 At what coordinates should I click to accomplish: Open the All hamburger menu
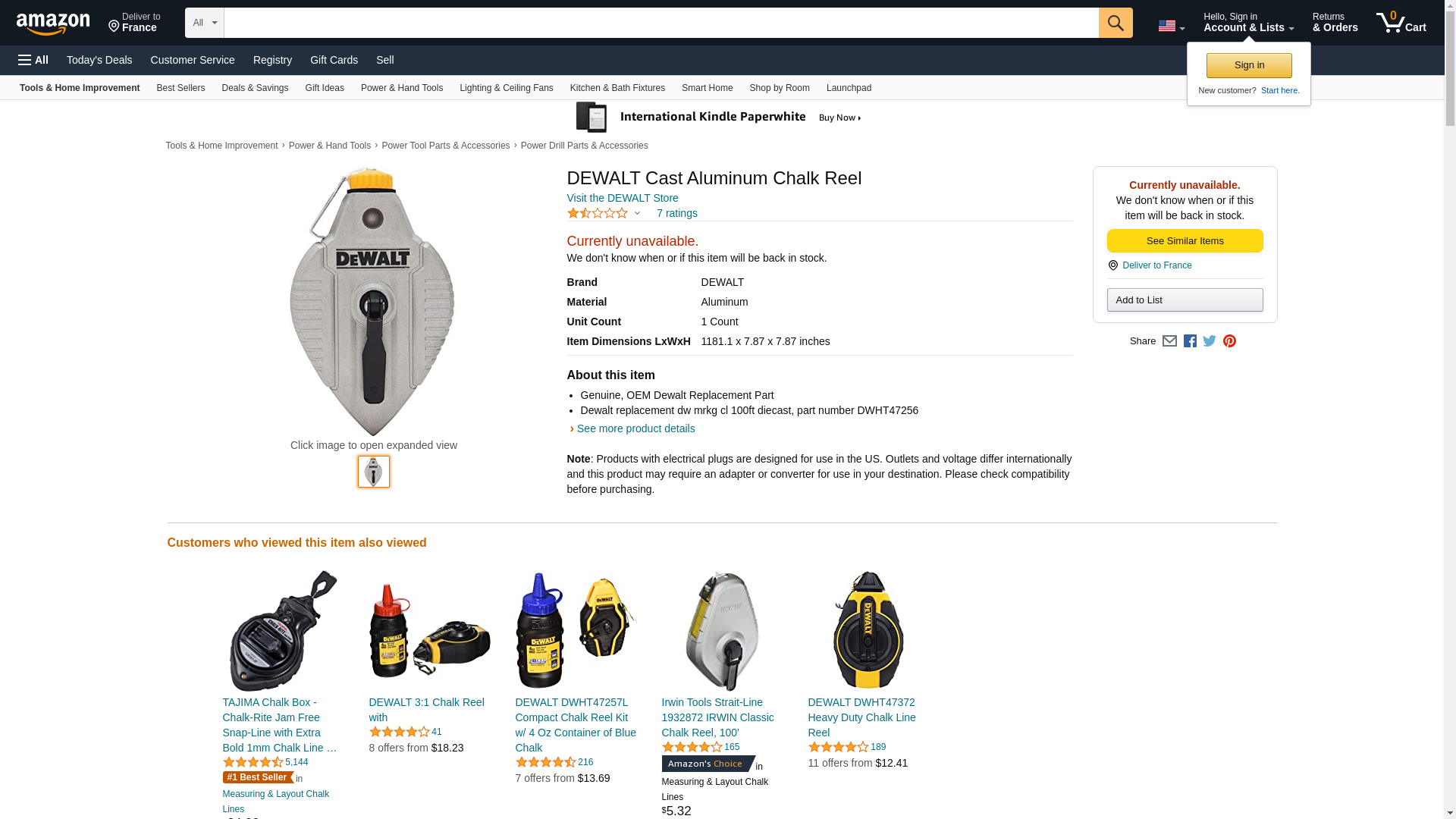click(33, 60)
